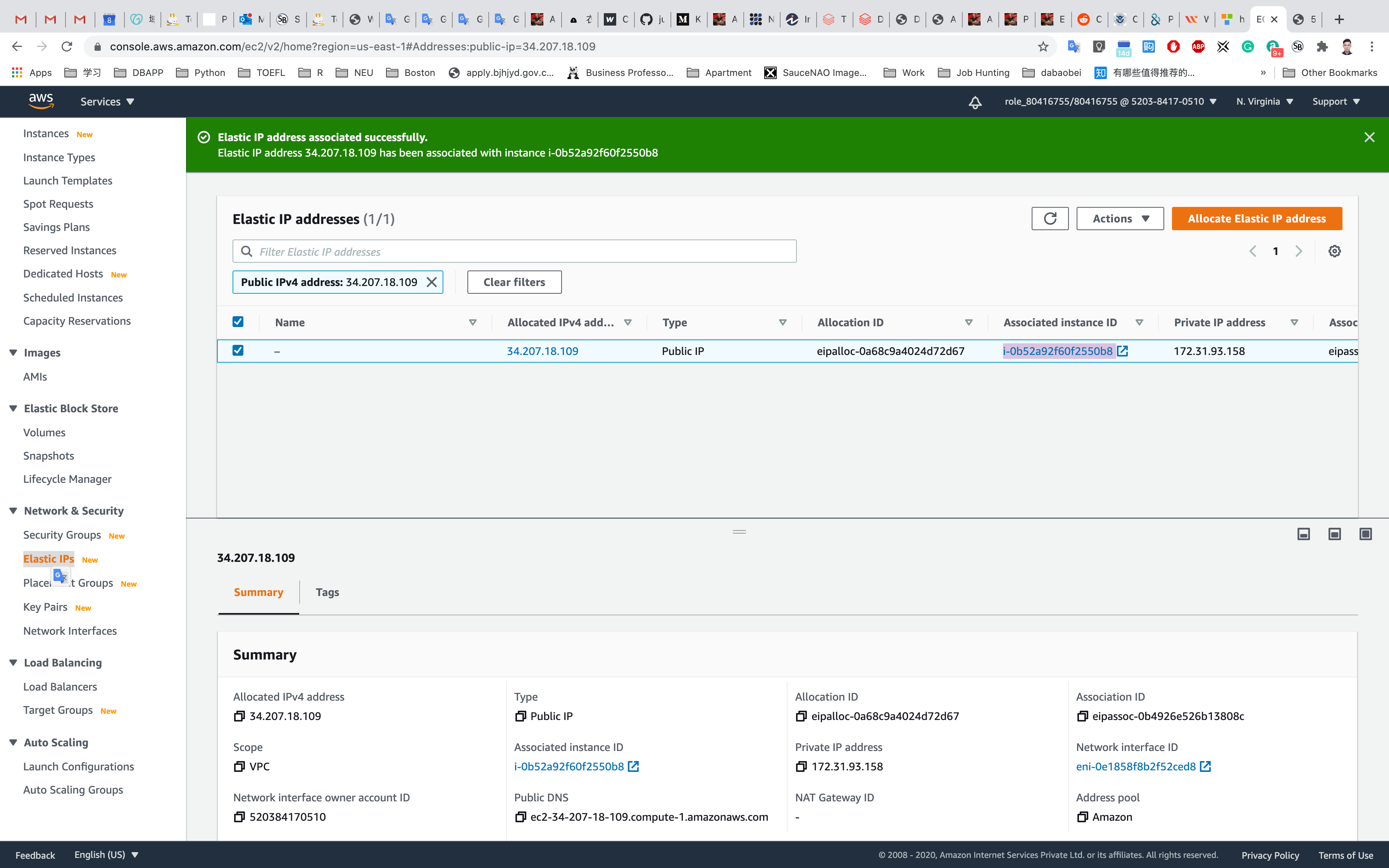This screenshot has width=1389, height=868.
Task: Copy the Public DNS value
Action: pos(520,817)
